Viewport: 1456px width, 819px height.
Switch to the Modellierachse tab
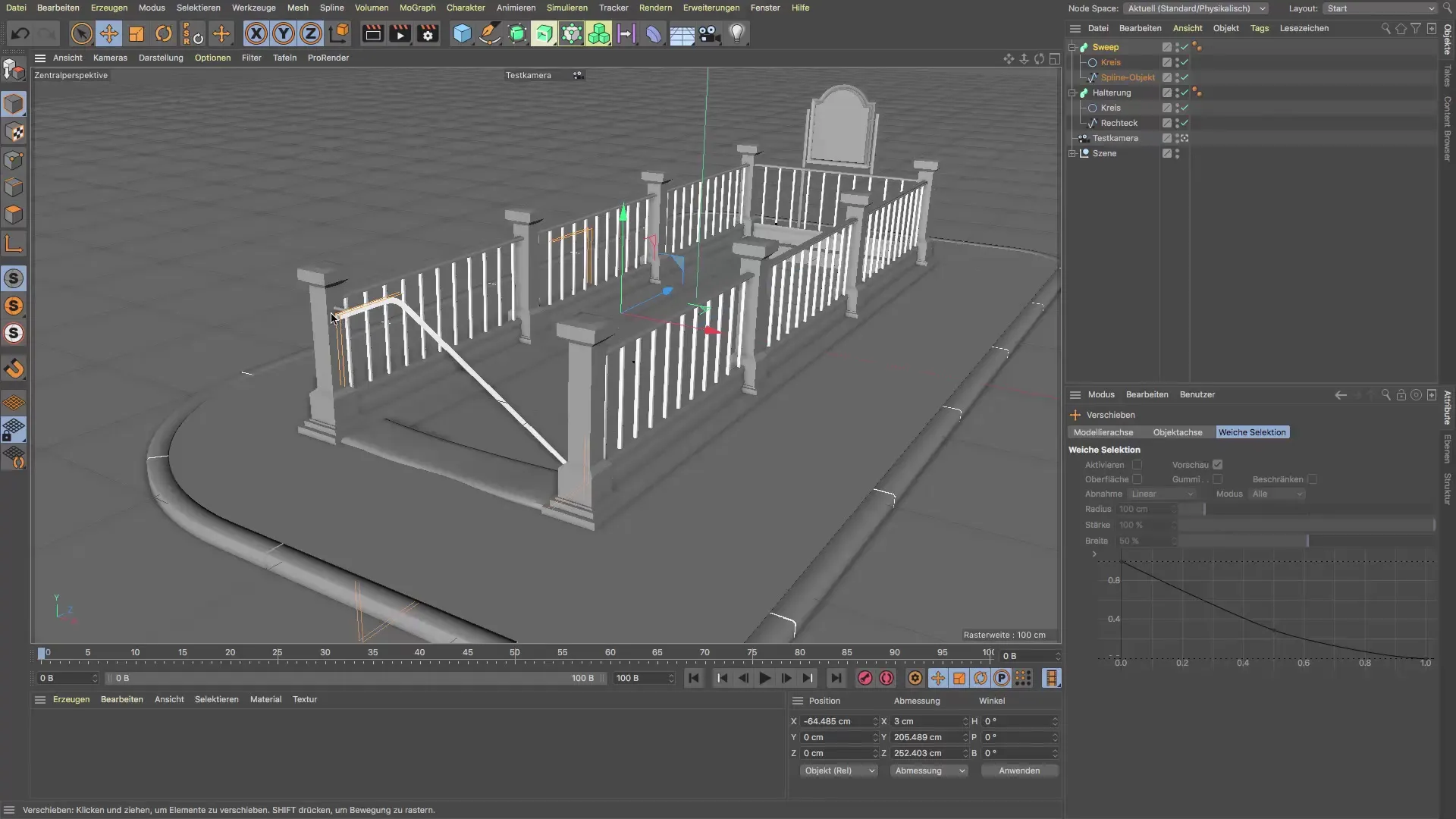[x=1103, y=432]
